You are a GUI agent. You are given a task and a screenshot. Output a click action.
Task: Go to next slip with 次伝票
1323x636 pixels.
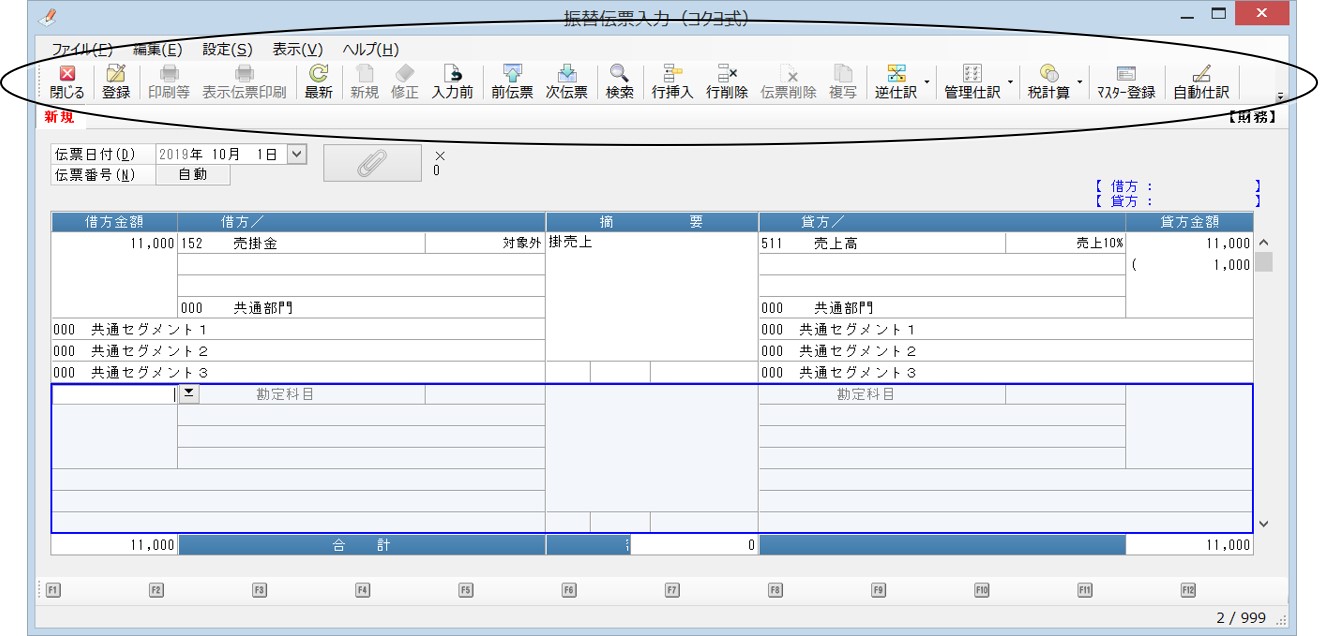566,83
